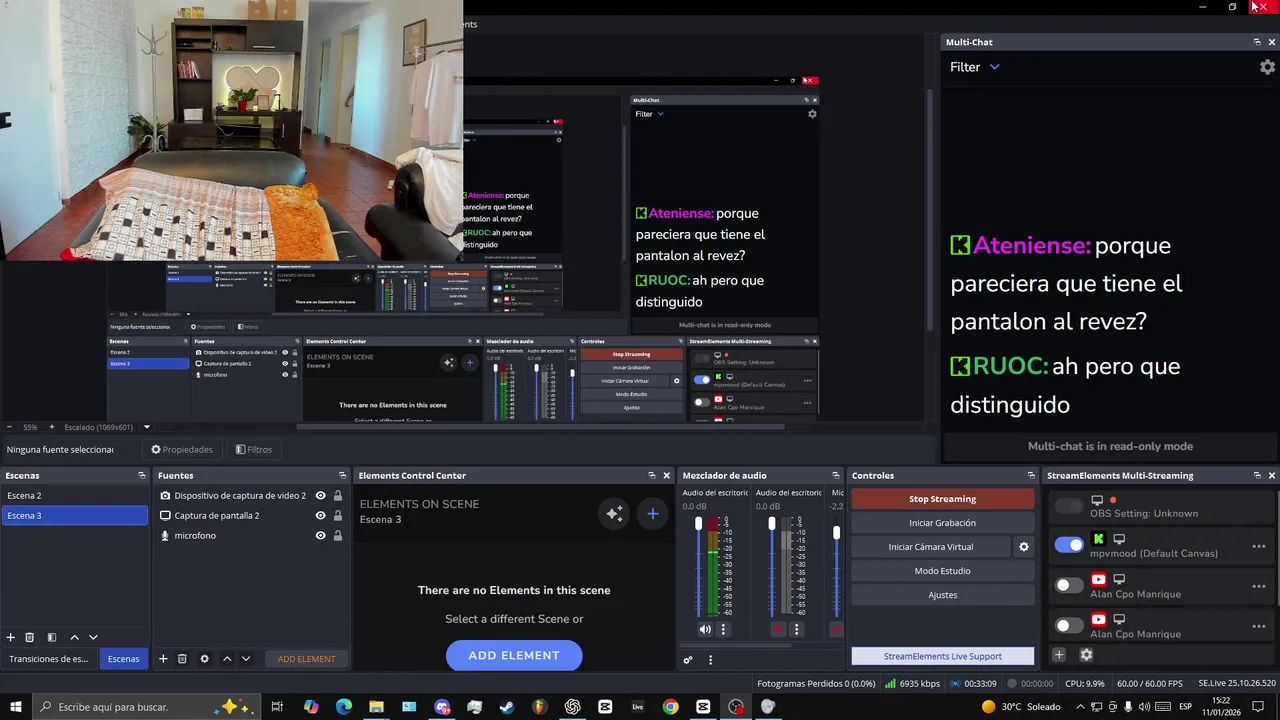Select the Escena 2 scene
The height and width of the screenshot is (720, 1280).
[x=75, y=495]
